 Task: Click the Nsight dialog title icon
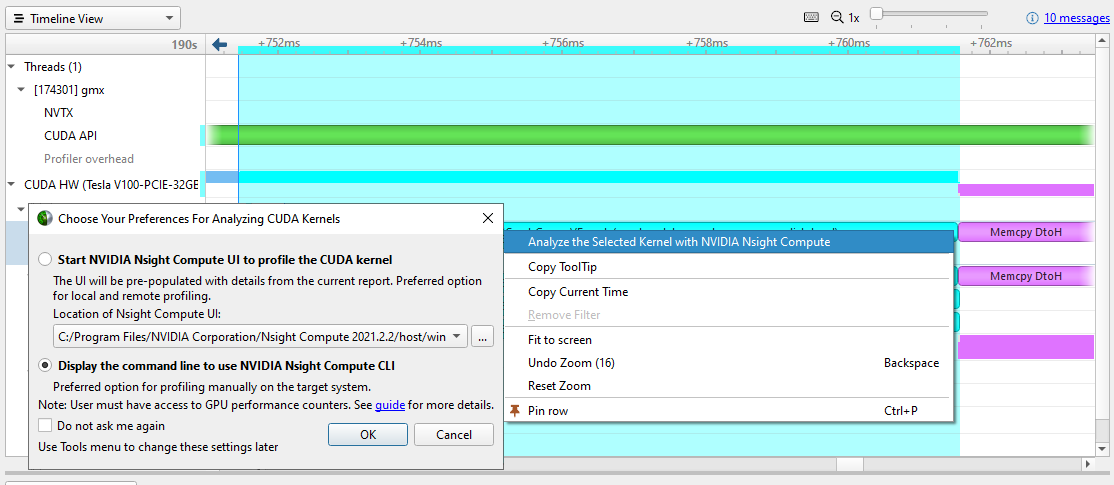click(x=44, y=219)
